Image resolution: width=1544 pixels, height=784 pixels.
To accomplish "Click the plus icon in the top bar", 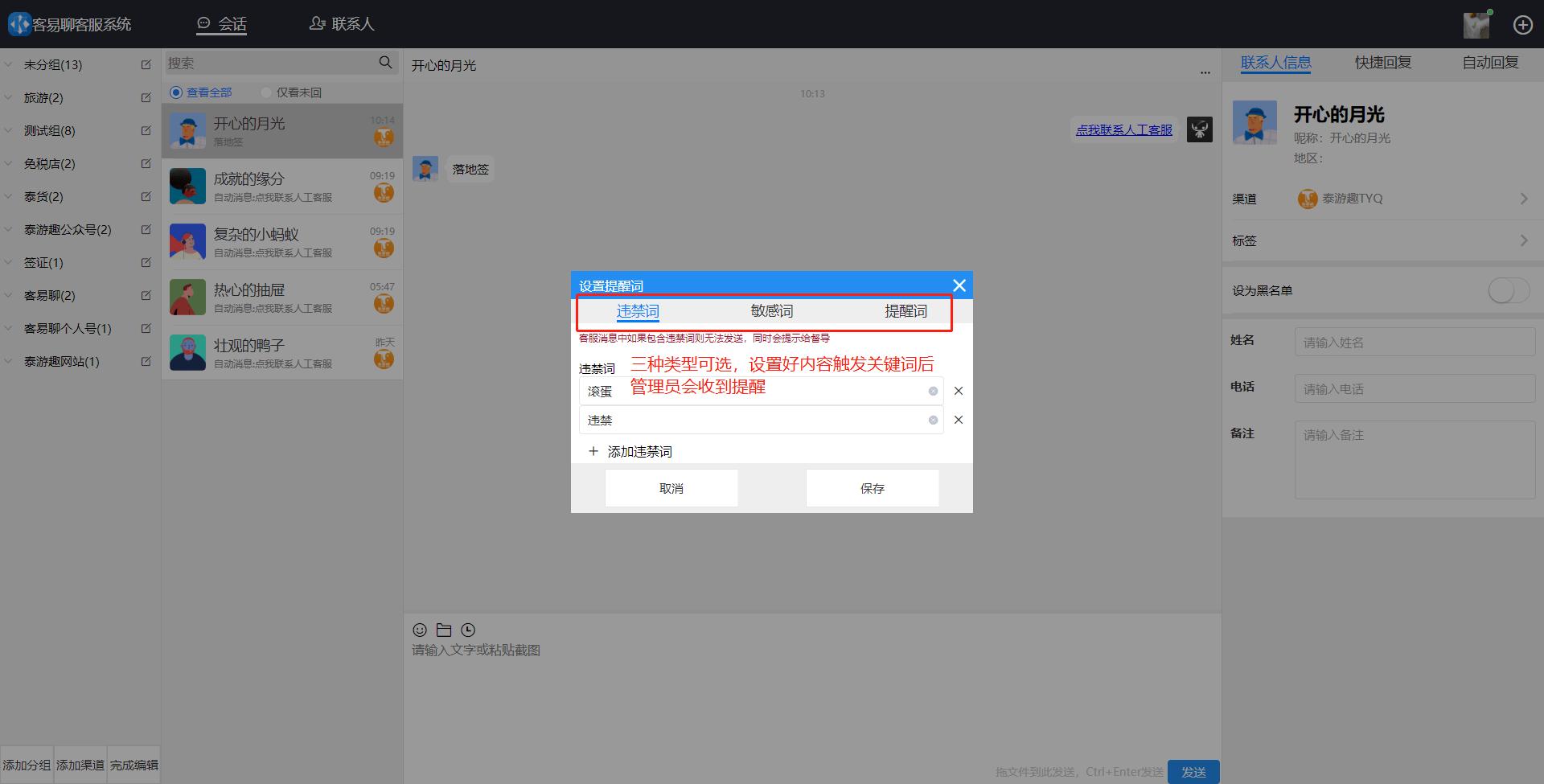I will point(1522,24).
